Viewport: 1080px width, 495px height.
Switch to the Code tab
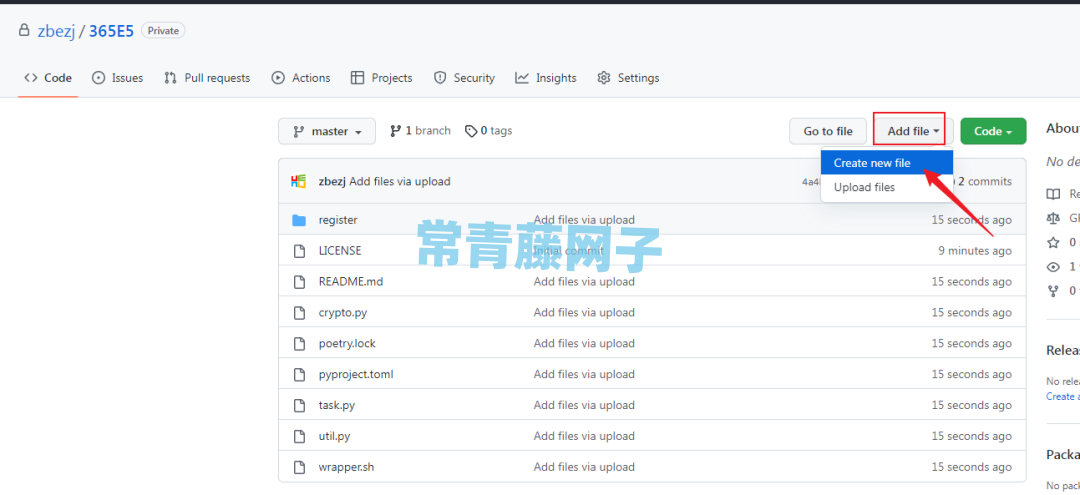(x=48, y=78)
